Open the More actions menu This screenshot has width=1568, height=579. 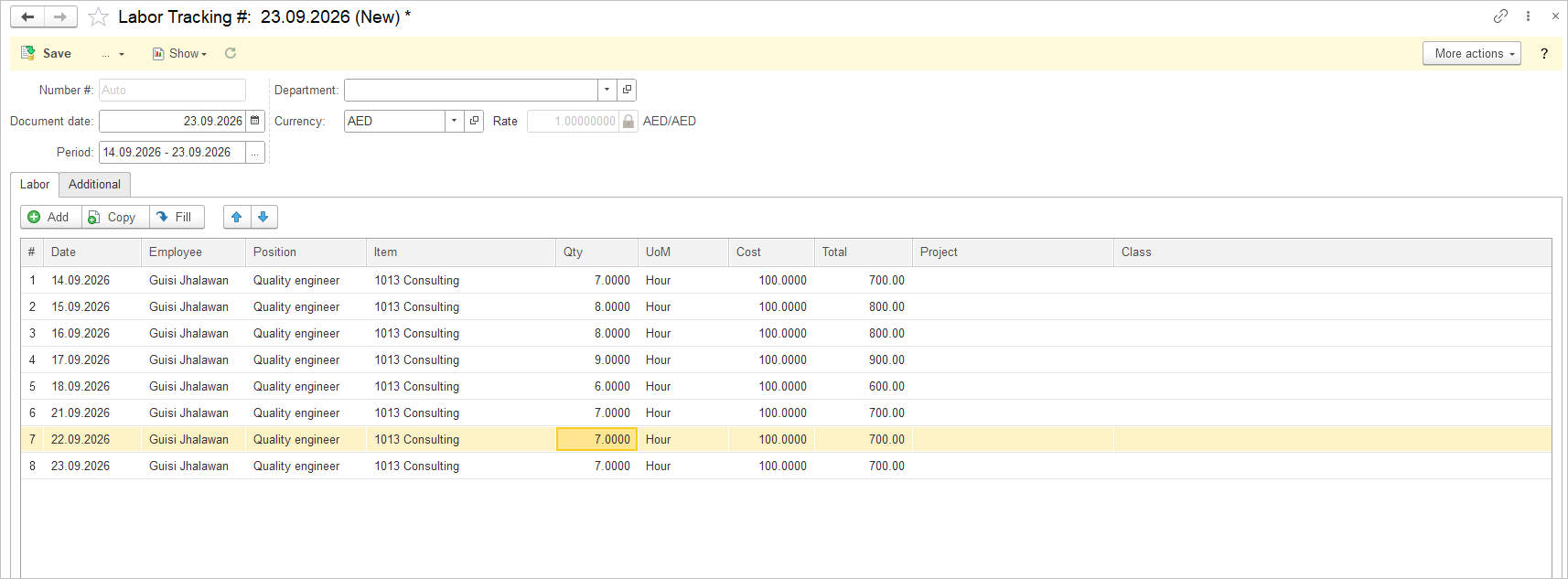pos(1472,53)
